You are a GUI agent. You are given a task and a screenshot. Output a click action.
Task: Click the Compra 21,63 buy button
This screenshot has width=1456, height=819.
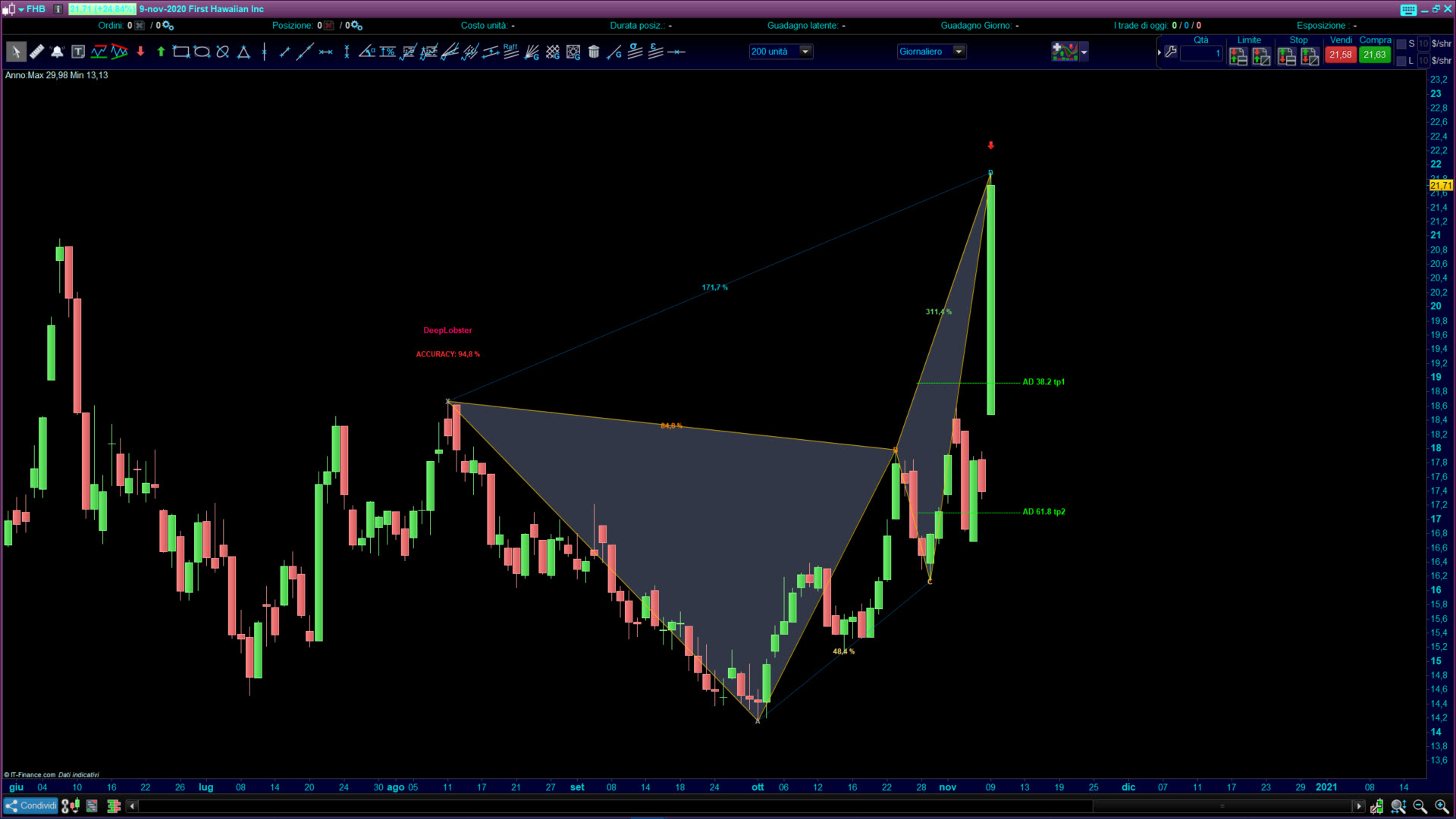[x=1374, y=55]
